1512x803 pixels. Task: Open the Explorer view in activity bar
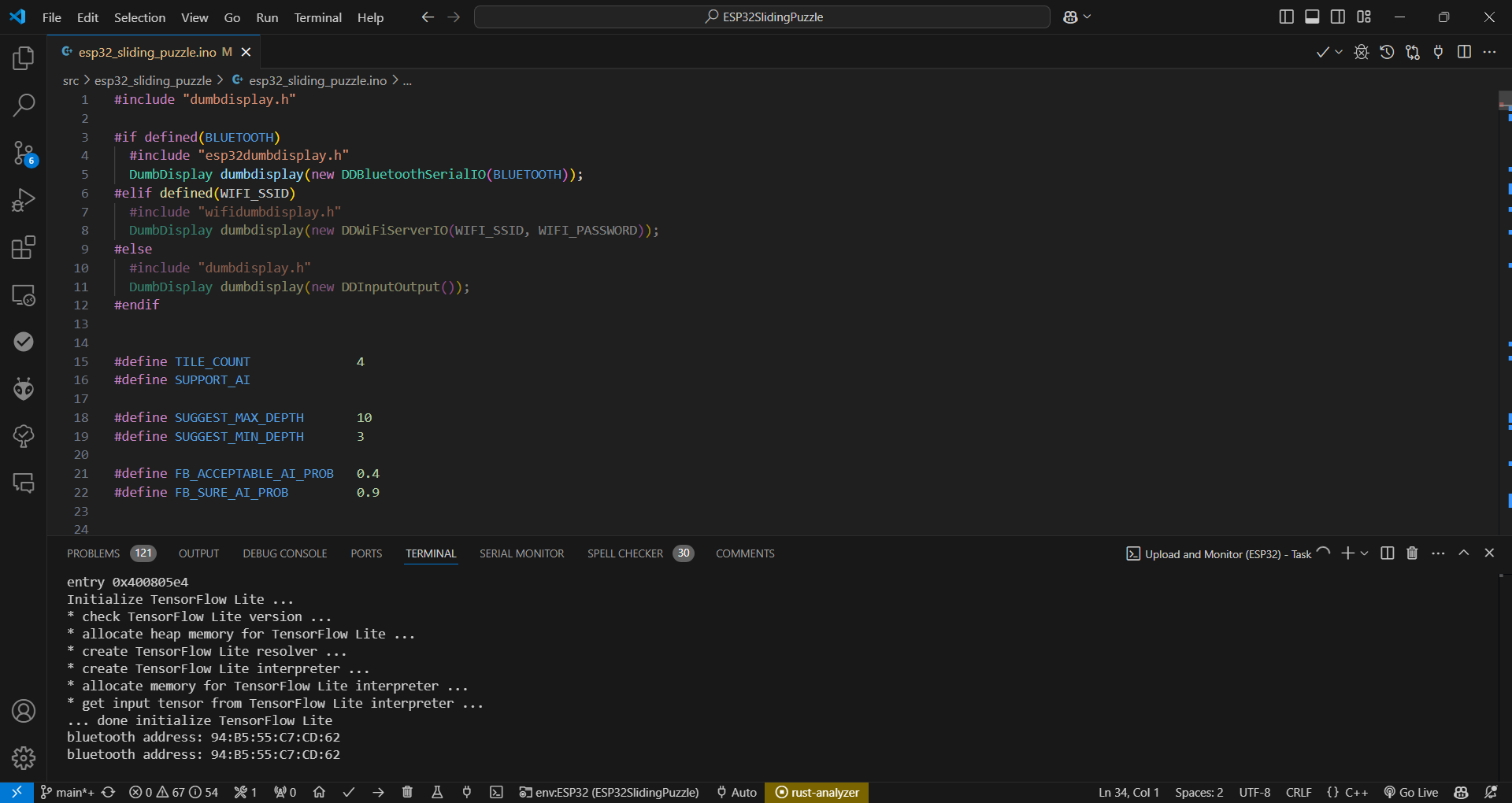click(x=24, y=57)
